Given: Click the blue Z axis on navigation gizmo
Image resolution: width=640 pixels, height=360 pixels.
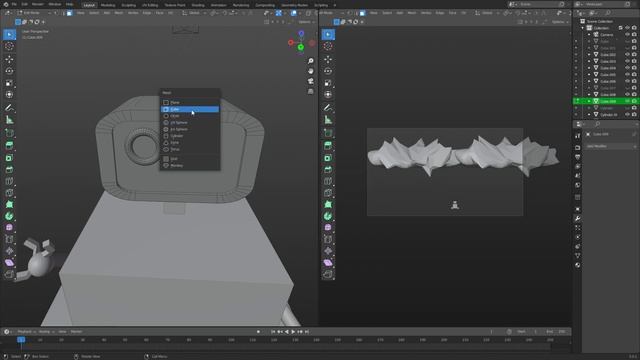Looking at the screenshot, I should click(301, 33).
